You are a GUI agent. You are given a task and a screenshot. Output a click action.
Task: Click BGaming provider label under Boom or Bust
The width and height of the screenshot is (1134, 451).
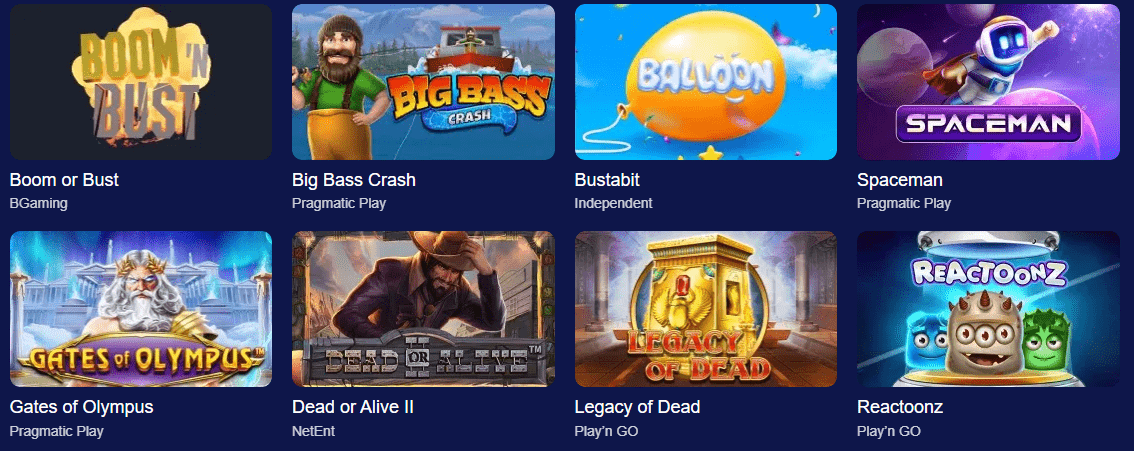pyautogui.click(x=39, y=204)
